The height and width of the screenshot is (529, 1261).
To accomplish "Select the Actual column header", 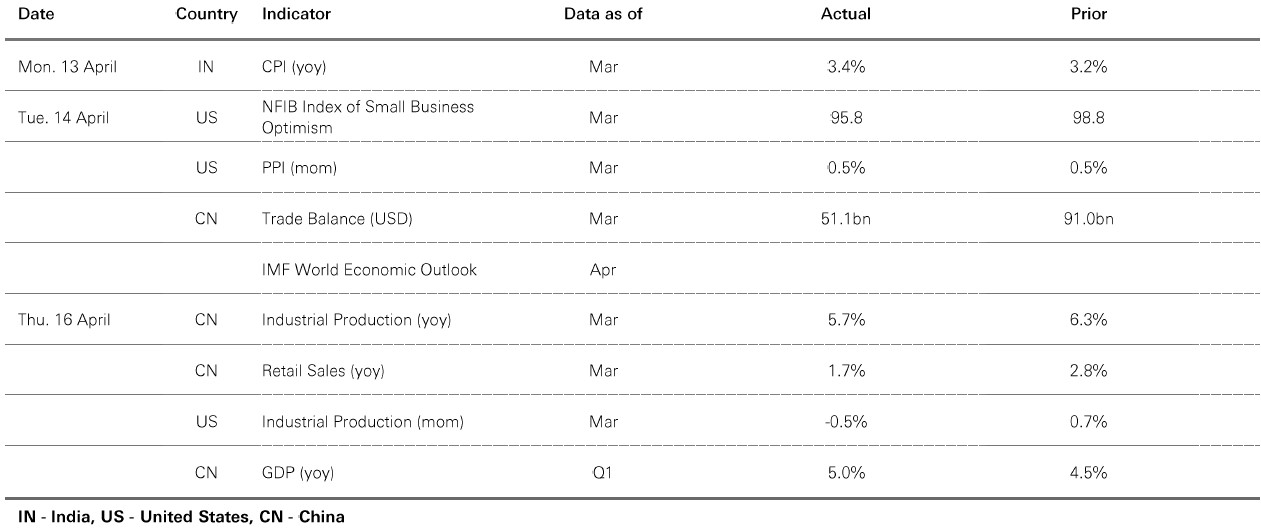I will (x=845, y=14).
